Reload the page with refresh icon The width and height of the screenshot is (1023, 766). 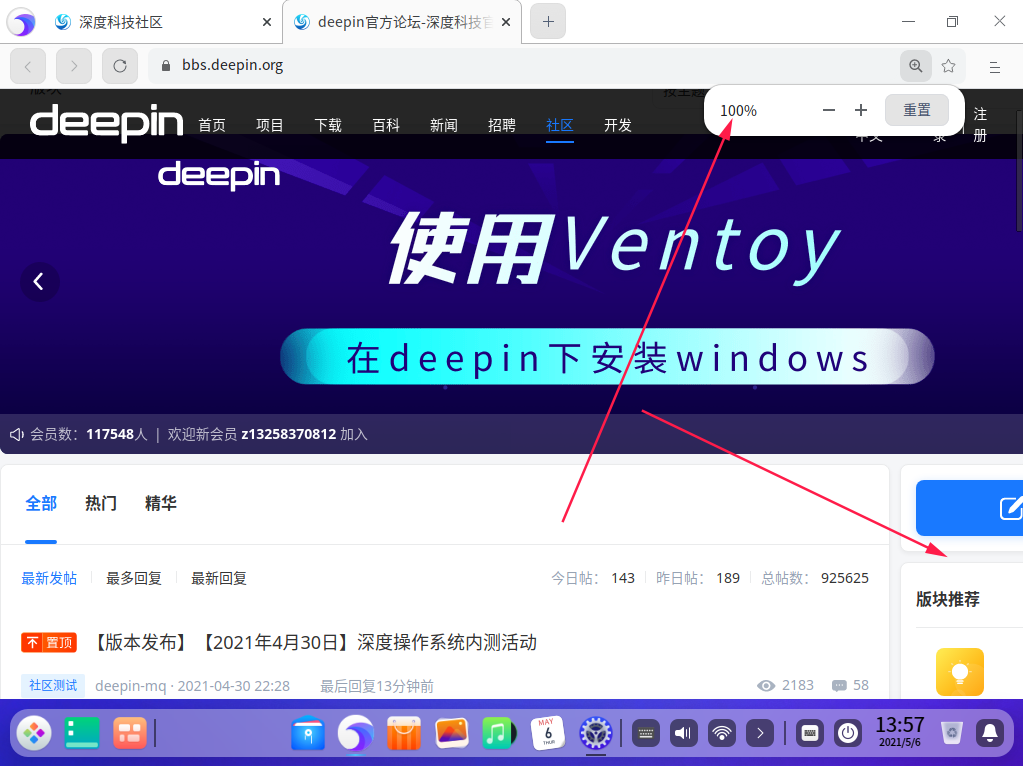coord(120,66)
